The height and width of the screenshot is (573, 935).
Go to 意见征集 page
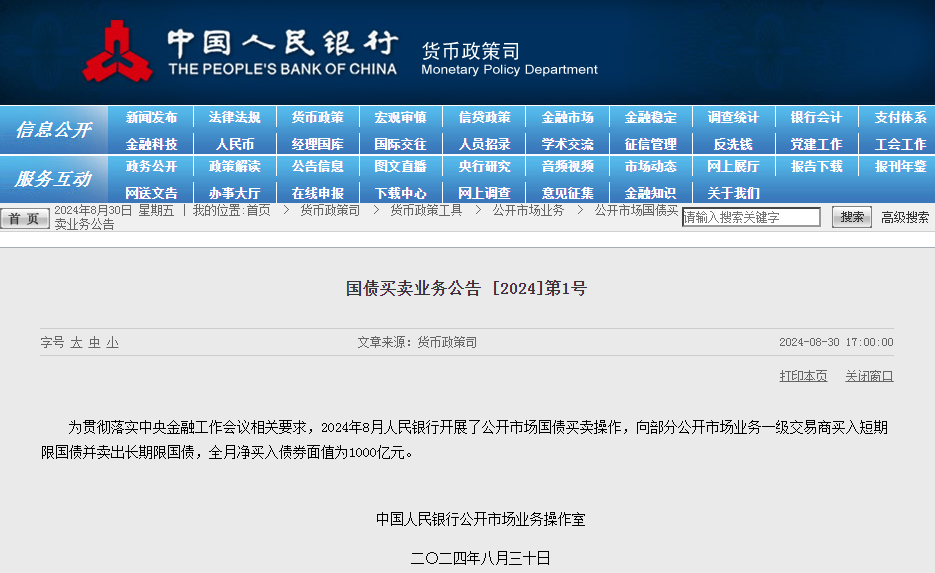point(567,193)
